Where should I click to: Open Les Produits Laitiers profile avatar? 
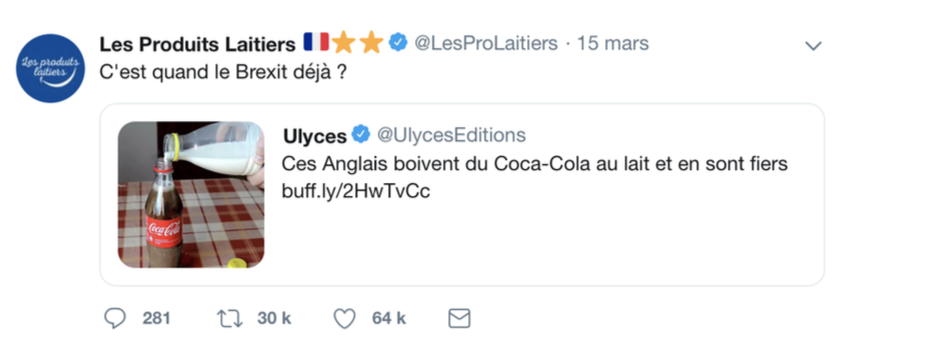50,68
